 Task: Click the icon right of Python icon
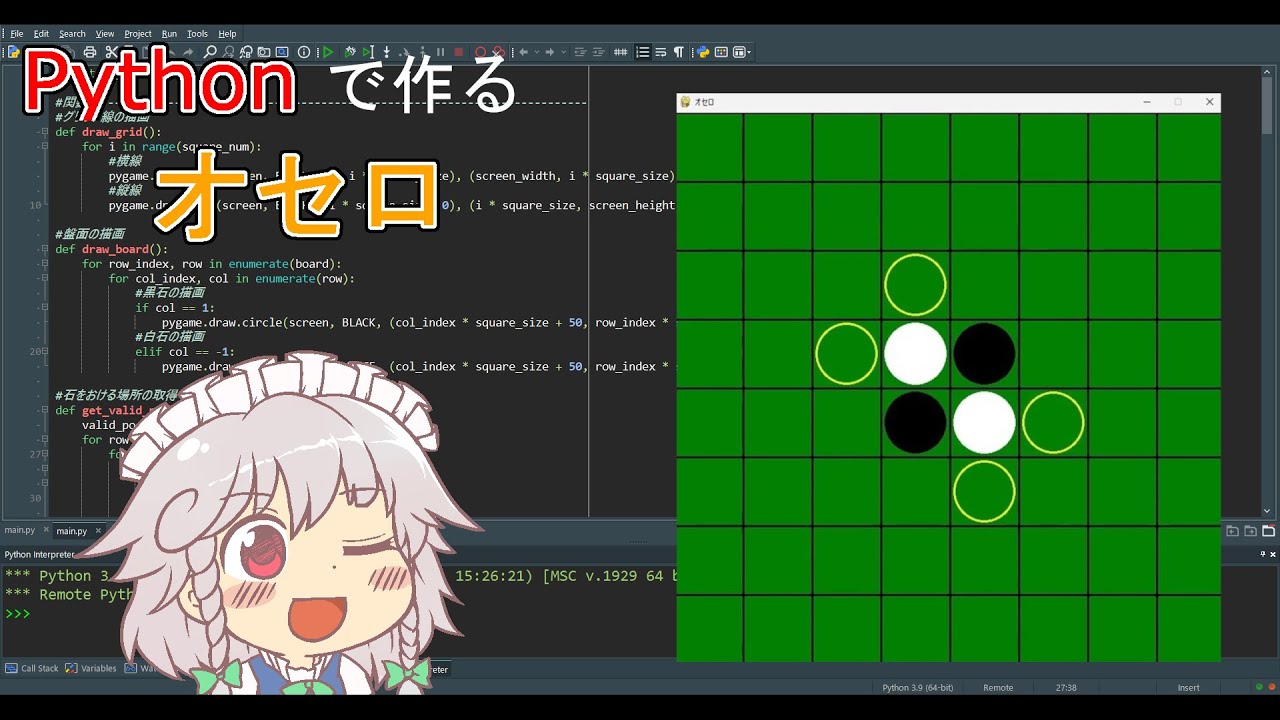(721, 52)
